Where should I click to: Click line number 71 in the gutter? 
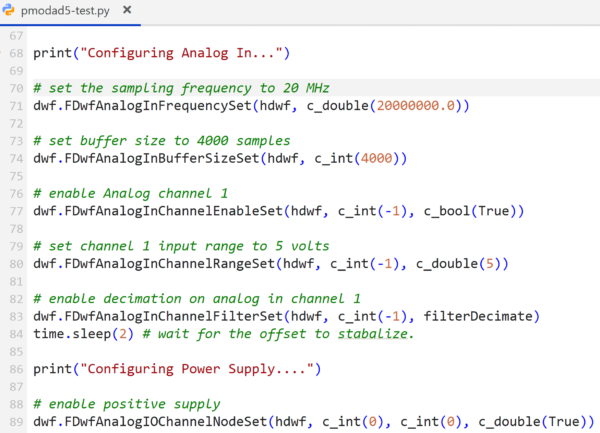tap(14, 105)
